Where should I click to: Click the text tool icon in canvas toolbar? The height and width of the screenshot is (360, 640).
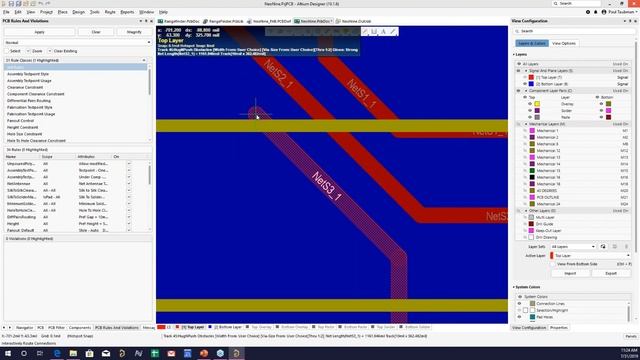[383, 31]
